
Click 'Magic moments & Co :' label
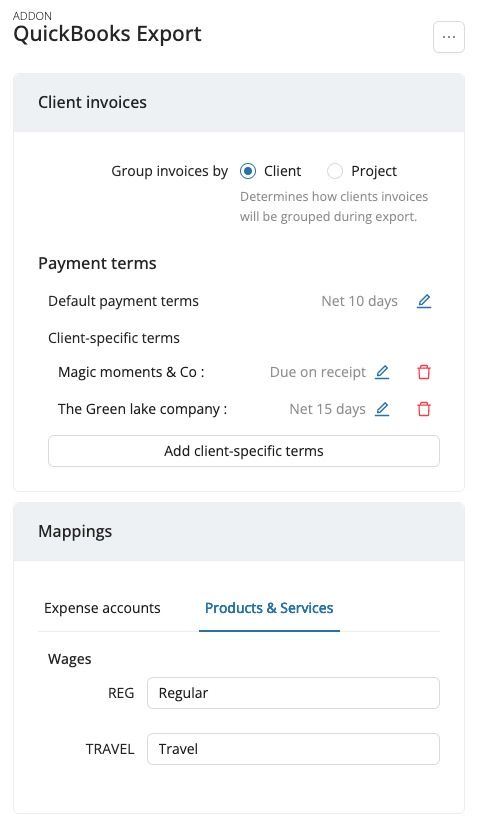pos(131,372)
